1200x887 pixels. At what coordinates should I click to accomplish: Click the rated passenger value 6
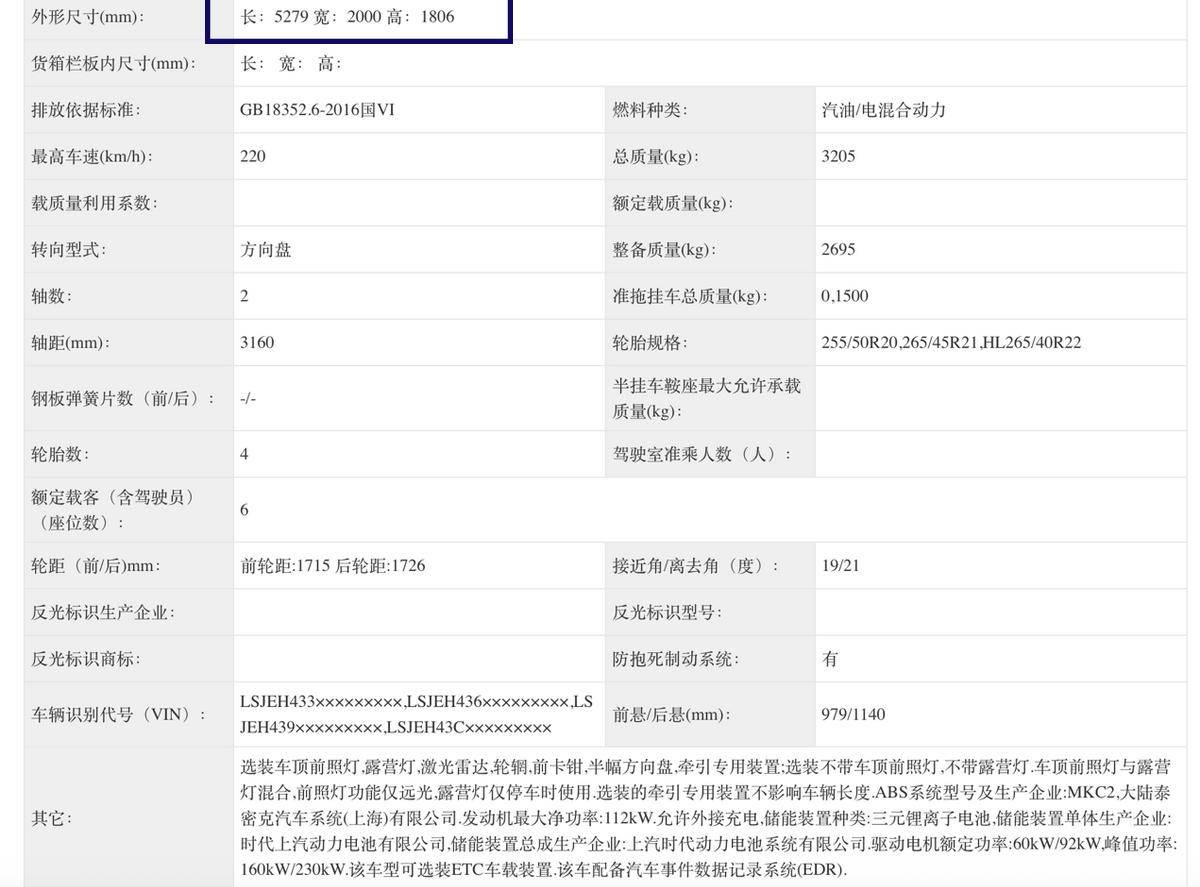[244, 510]
